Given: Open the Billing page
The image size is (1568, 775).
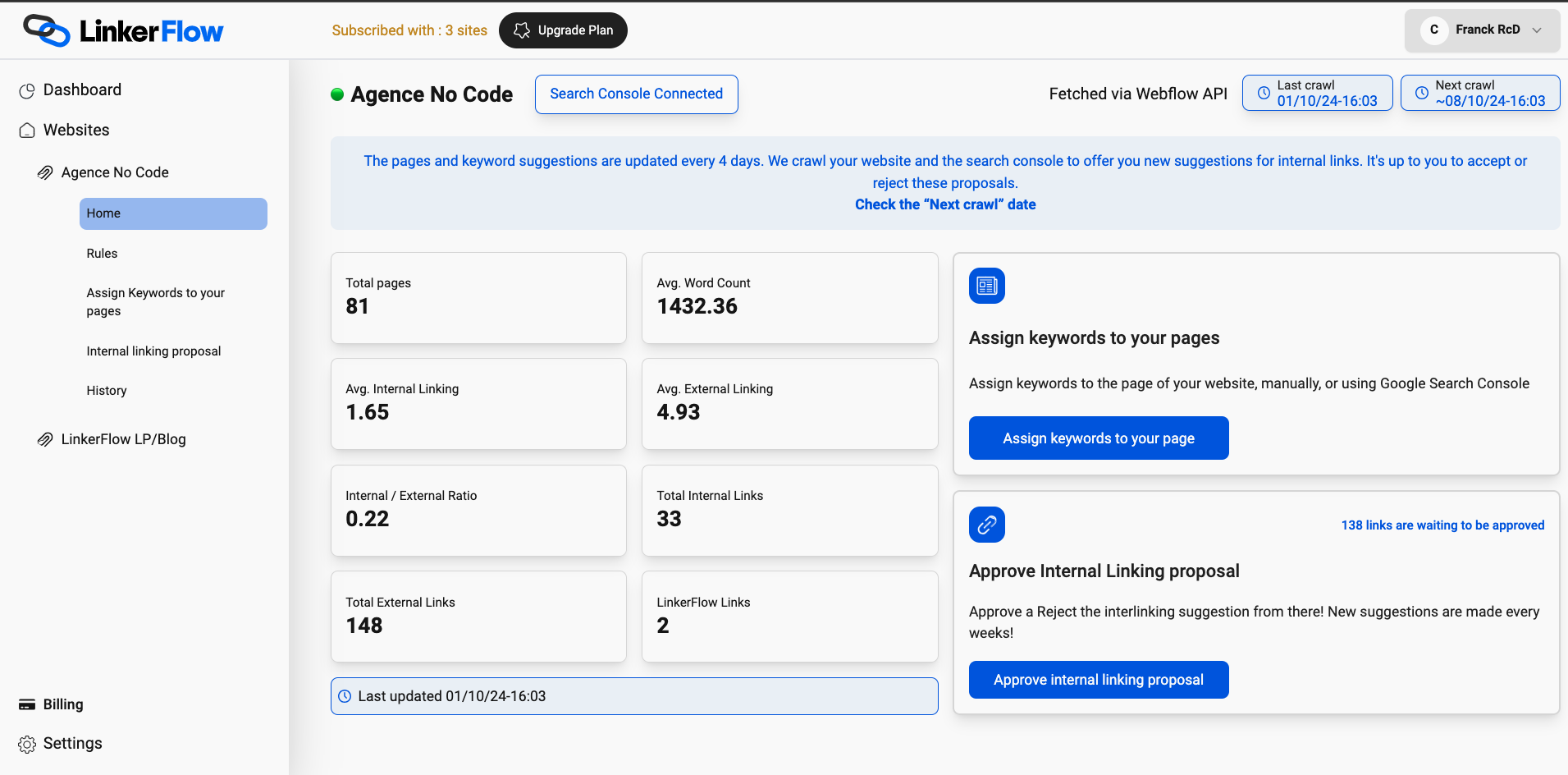Looking at the screenshot, I should (x=63, y=704).
